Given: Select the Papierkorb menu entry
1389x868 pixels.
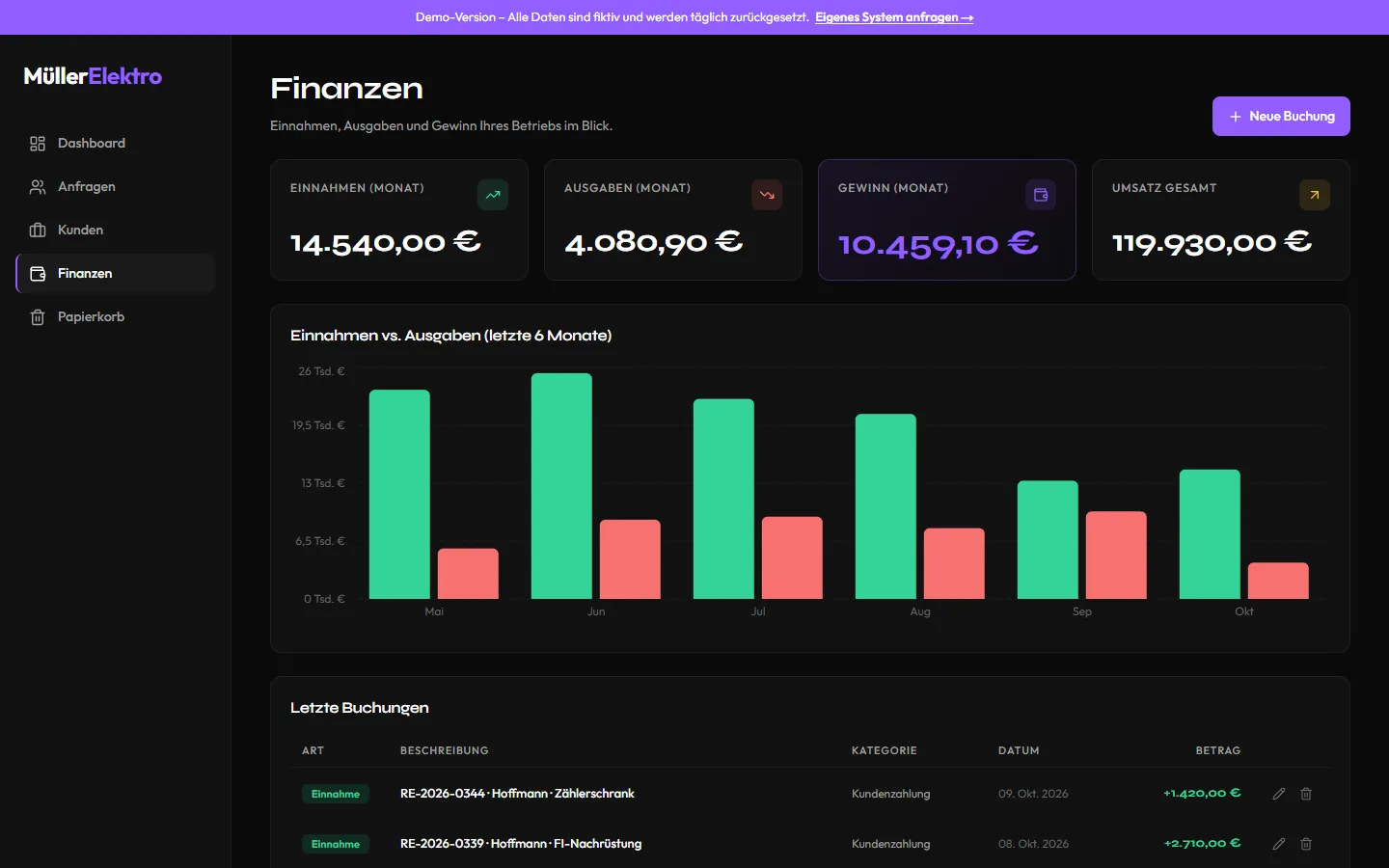Looking at the screenshot, I should coord(116,317).
